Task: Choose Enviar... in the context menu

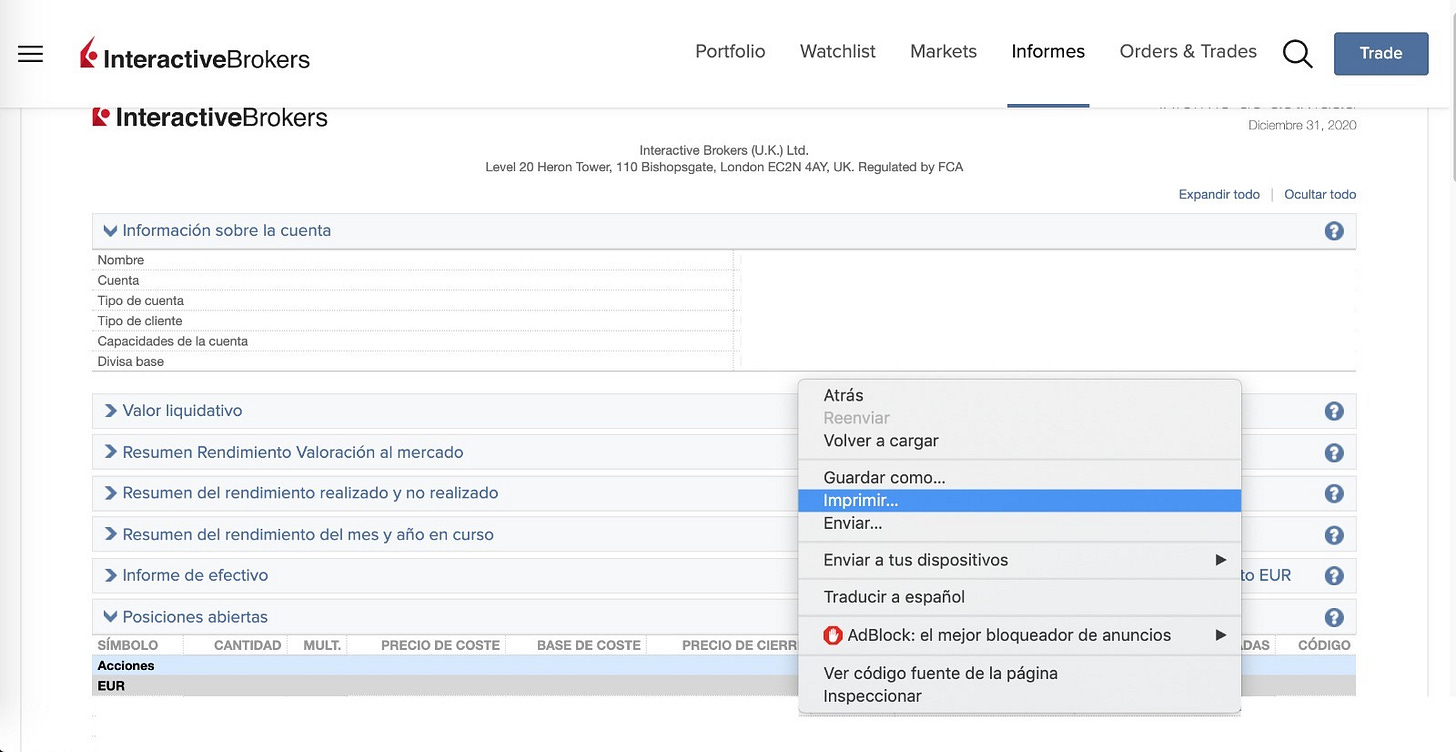Action: (x=1019, y=523)
